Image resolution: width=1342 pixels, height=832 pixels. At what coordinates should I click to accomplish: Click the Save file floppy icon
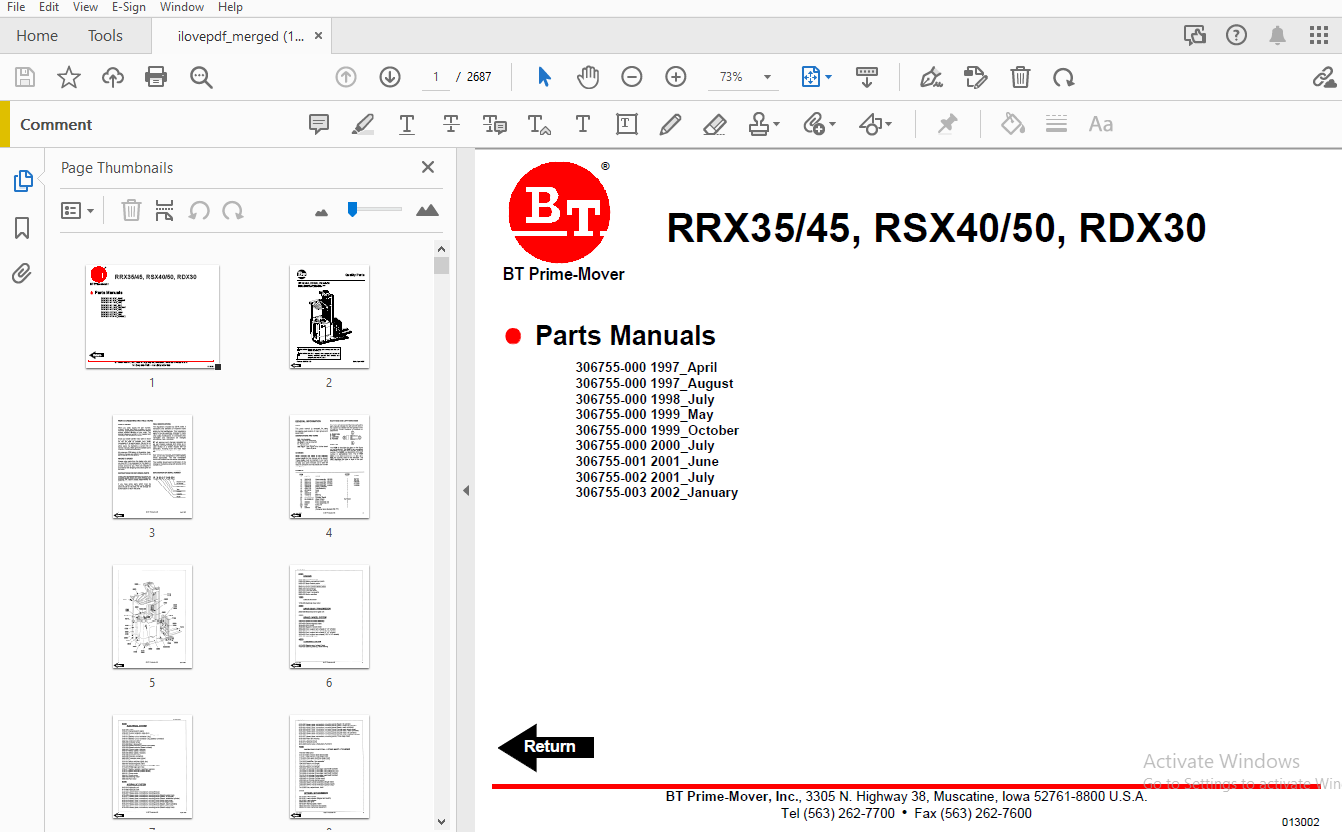point(25,77)
